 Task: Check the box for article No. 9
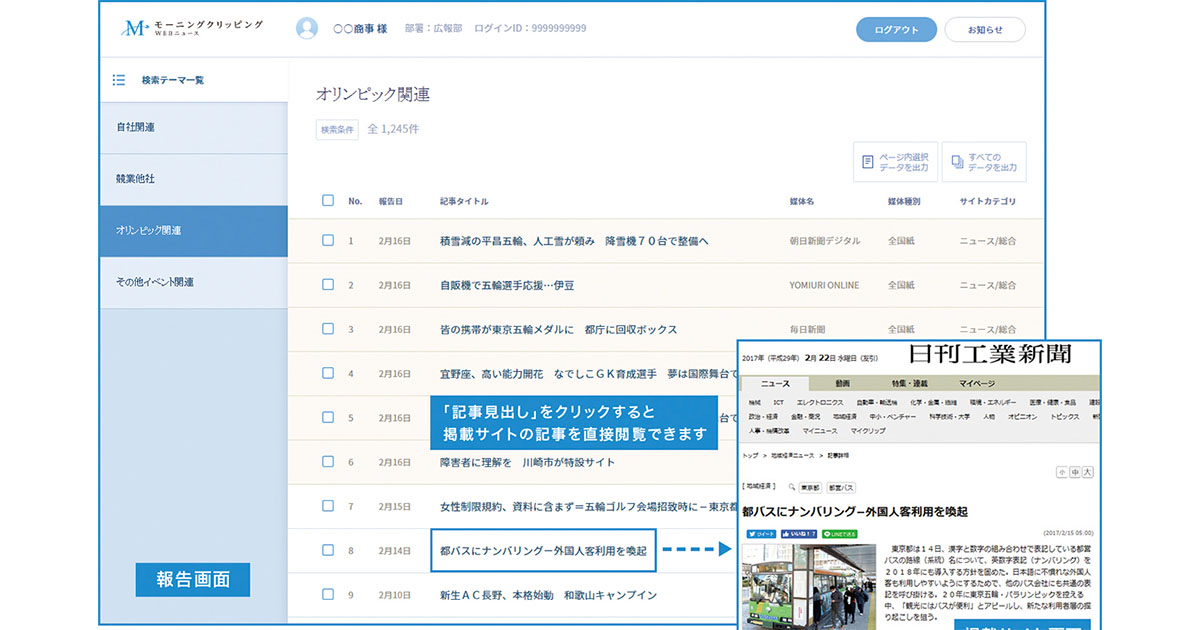click(328, 594)
